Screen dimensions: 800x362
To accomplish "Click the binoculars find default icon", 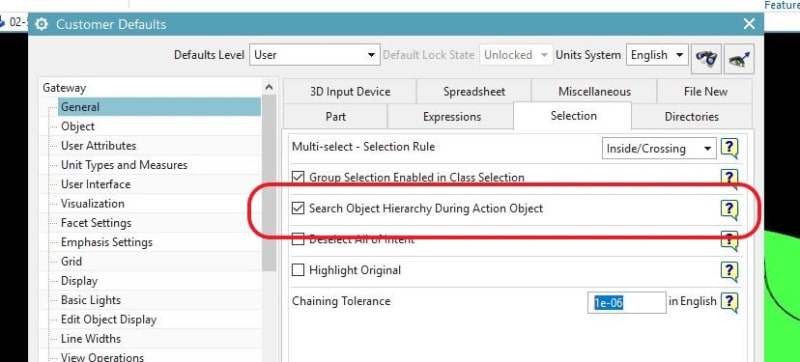I will [x=706, y=59].
